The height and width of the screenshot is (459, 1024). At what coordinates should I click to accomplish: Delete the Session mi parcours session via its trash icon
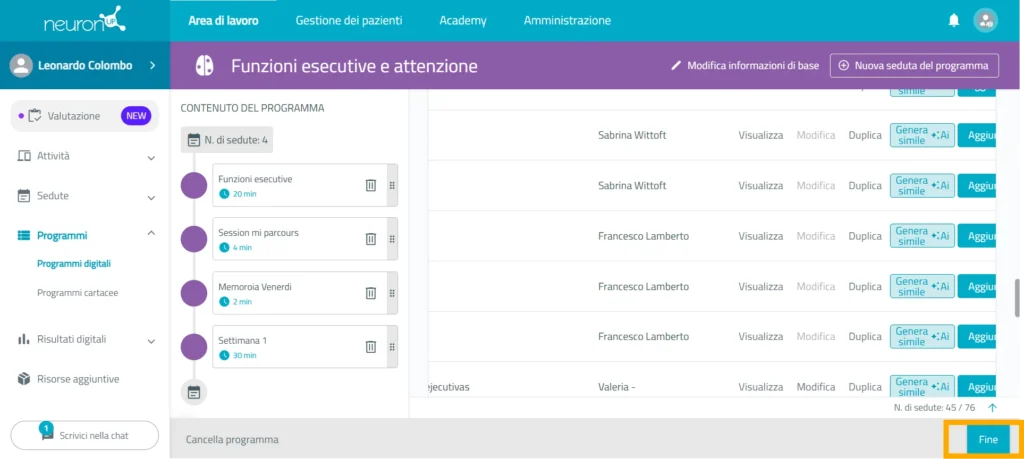coord(370,239)
